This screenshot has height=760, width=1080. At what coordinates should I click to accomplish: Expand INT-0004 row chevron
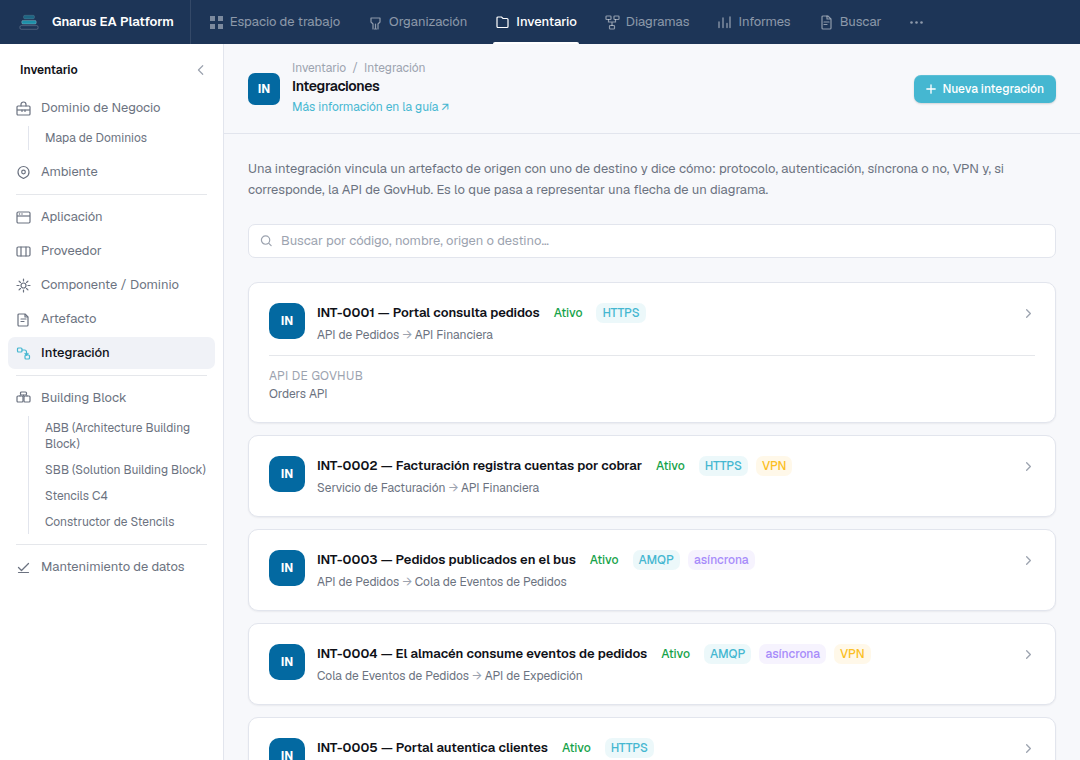1028,654
